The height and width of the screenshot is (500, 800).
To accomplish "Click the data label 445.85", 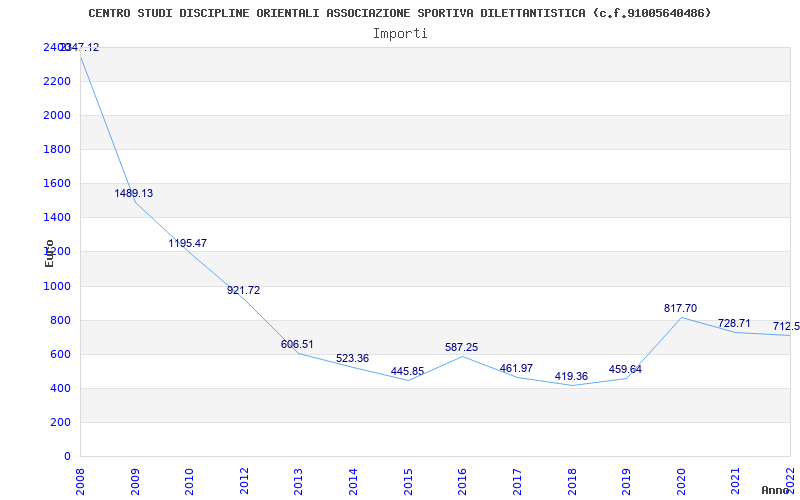I will point(407,371).
